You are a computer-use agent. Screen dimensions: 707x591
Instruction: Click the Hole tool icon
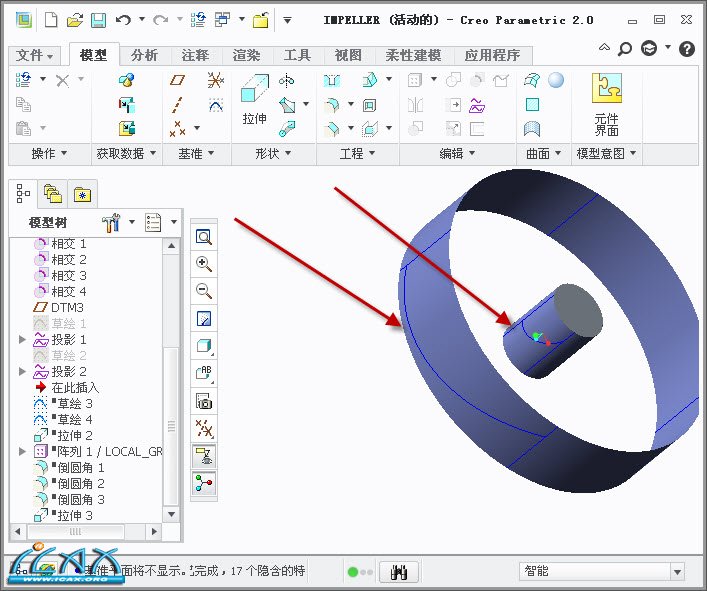pos(332,81)
